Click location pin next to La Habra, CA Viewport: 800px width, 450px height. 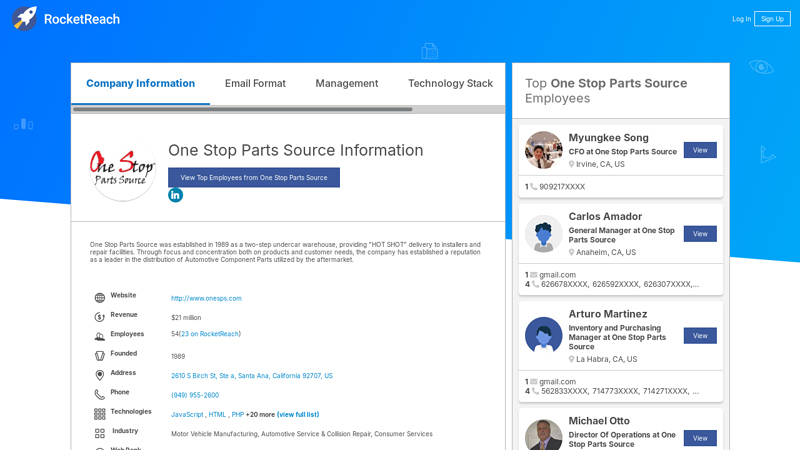(x=571, y=359)
